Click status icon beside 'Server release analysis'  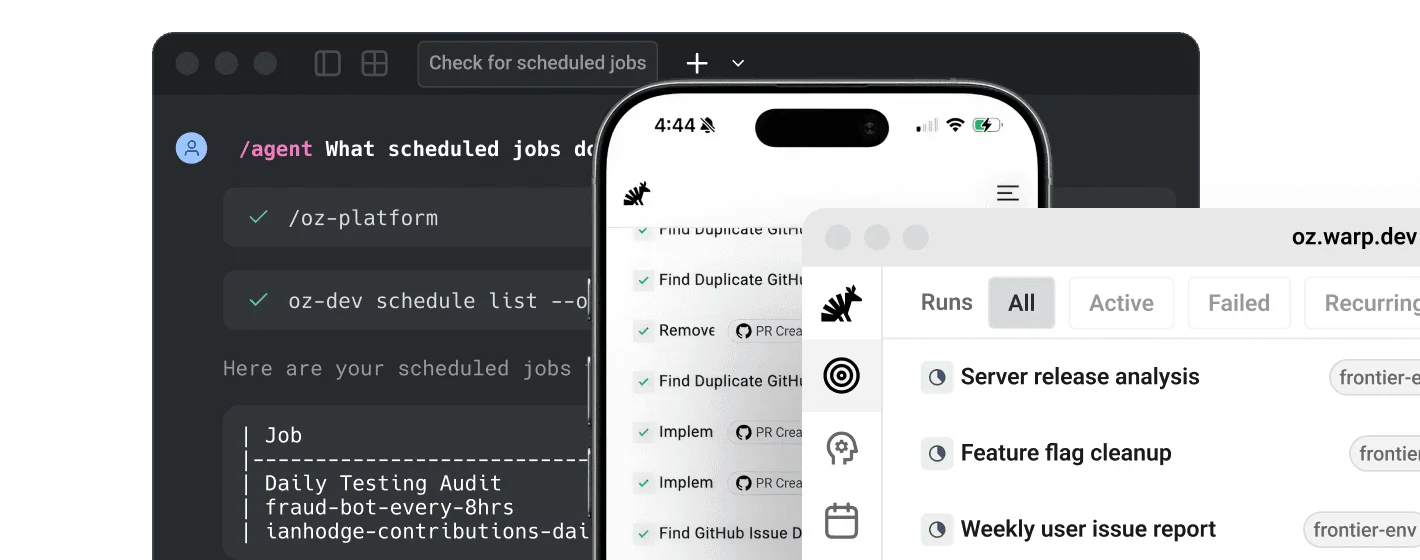click(x=937, y=377)
